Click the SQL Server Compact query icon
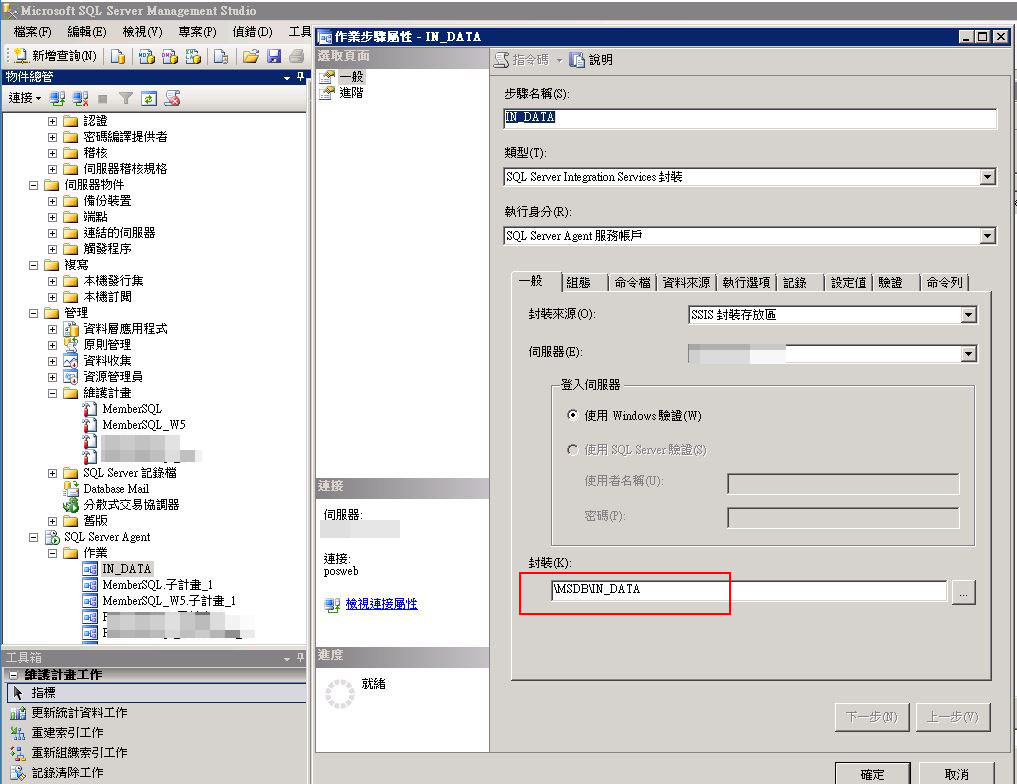 (x=221, y=56)
